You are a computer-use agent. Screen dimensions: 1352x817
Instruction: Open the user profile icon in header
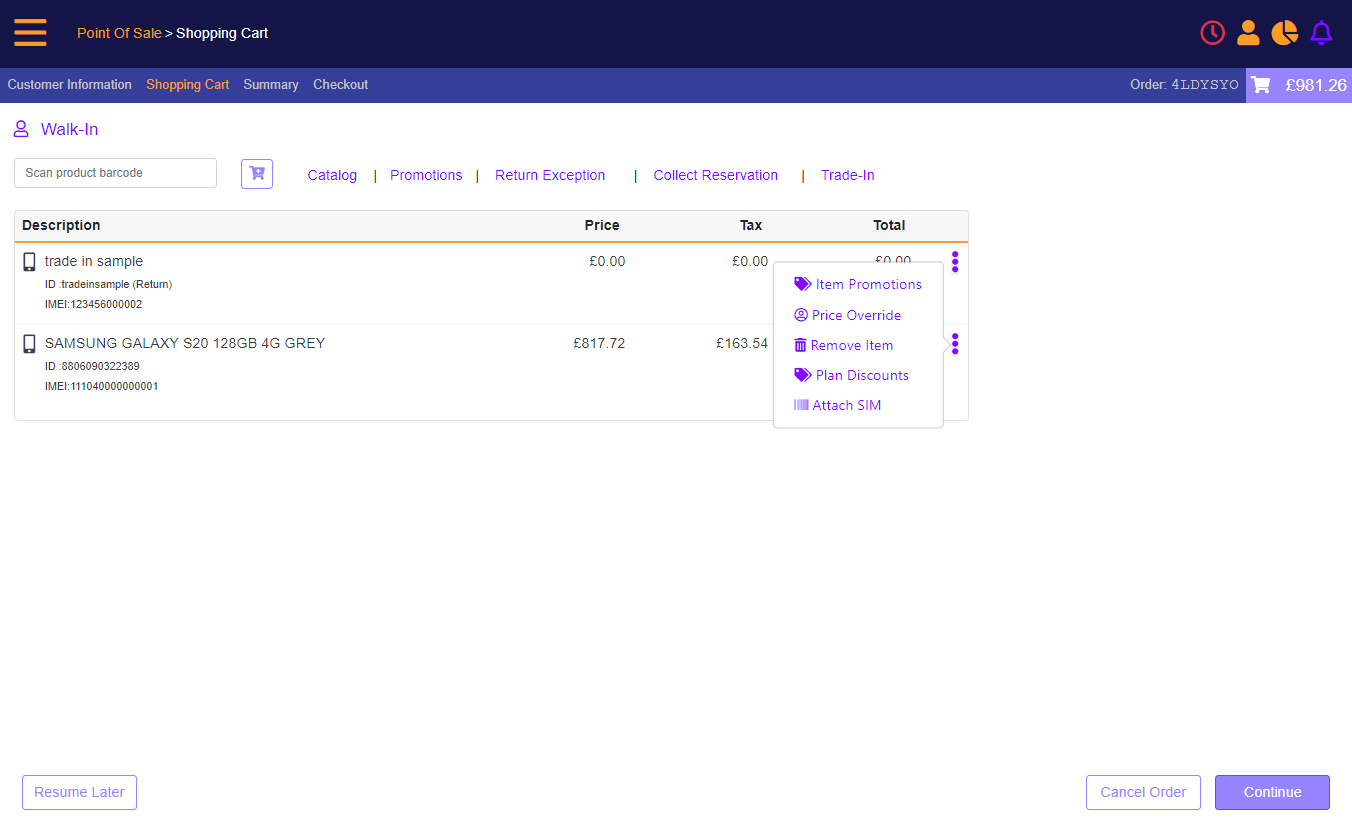pyautogui.click(x=1248, y=33)
